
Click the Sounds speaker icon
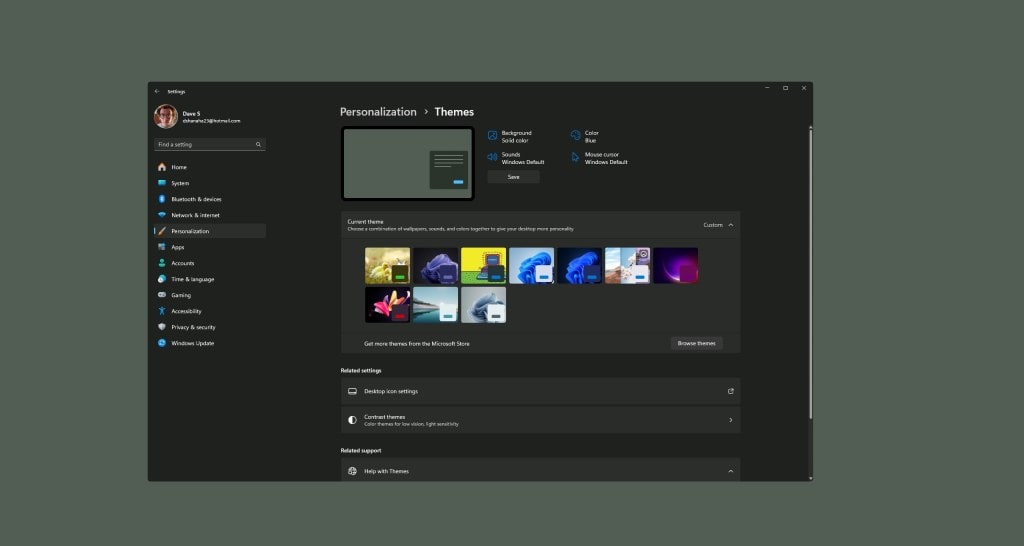492,157
